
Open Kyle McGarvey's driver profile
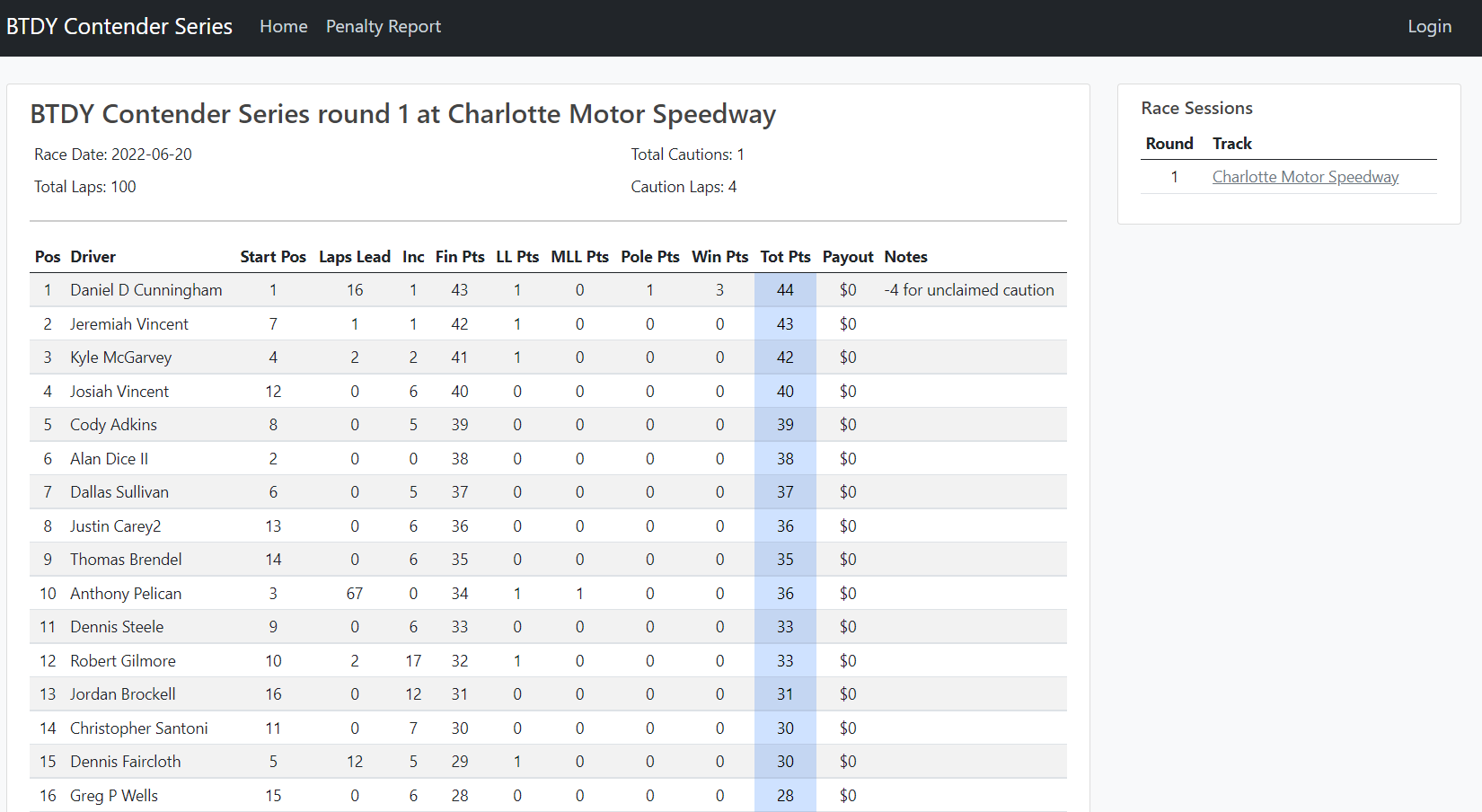point(121,357)
